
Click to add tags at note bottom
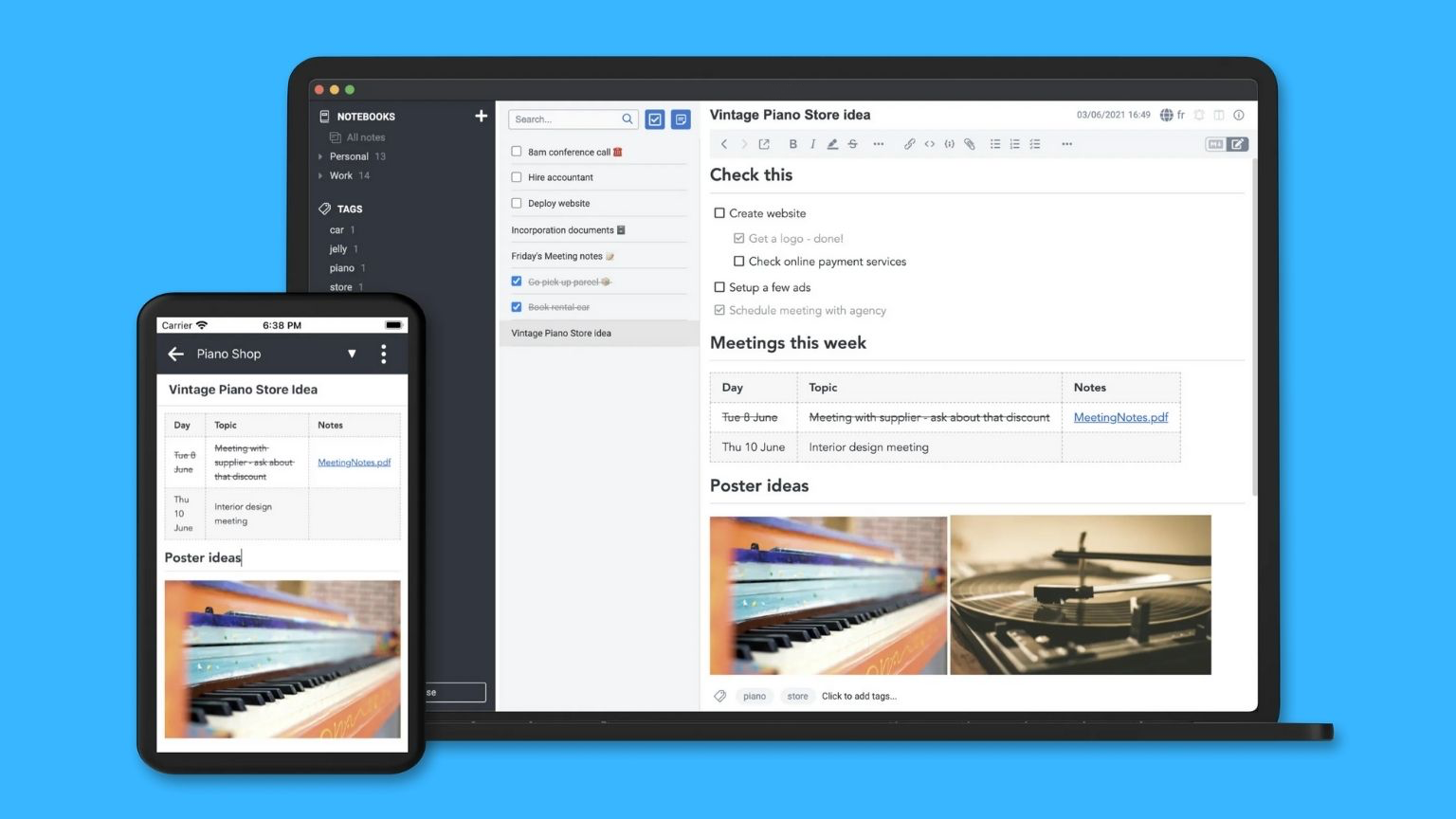[859, 696]
